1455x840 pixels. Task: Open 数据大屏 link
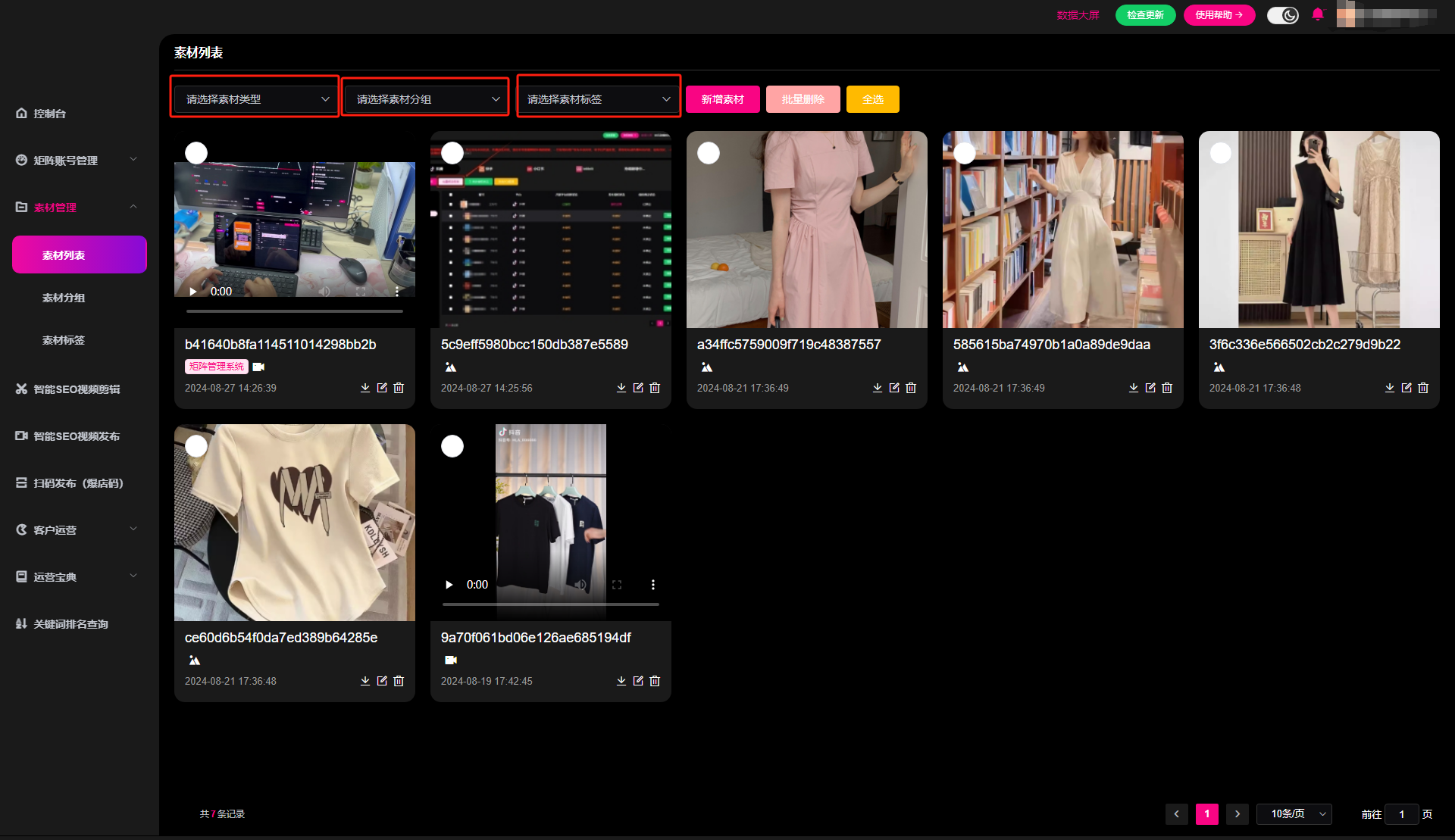point(1078,15)
